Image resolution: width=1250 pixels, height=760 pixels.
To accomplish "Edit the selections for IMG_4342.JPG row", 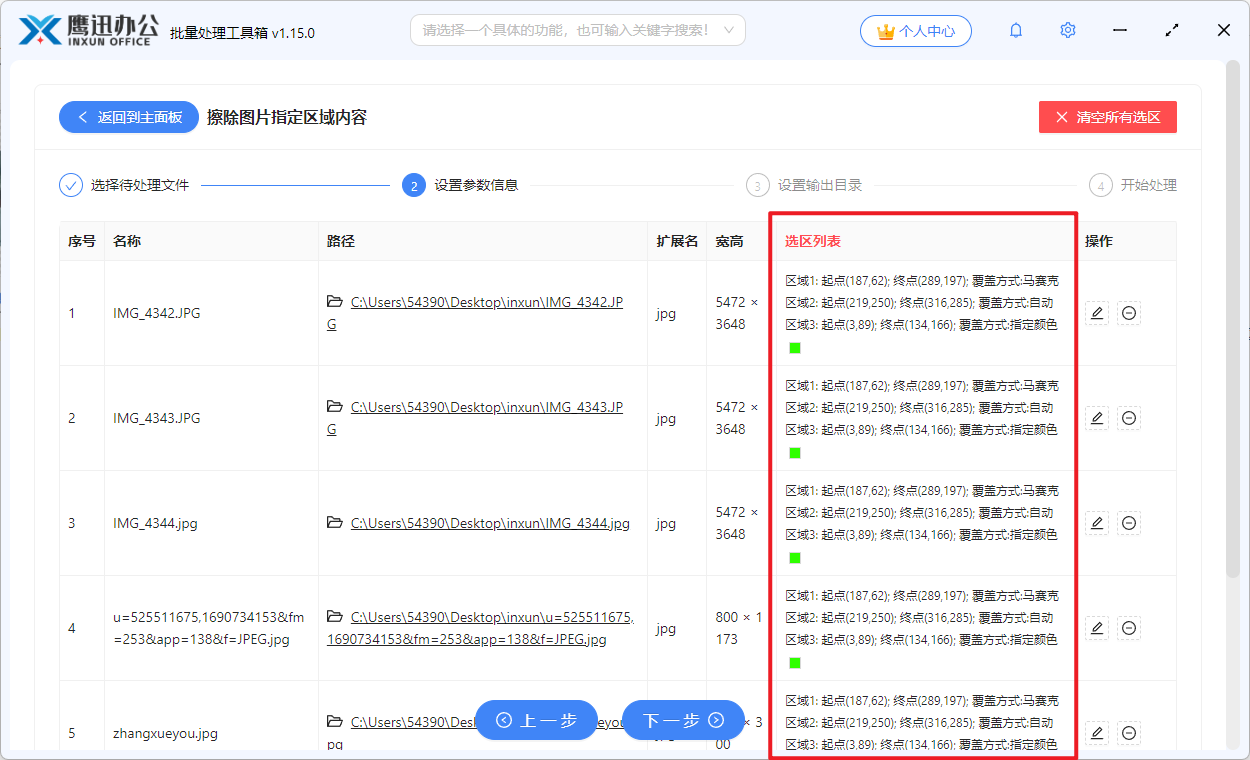I will coord(1097,313).
